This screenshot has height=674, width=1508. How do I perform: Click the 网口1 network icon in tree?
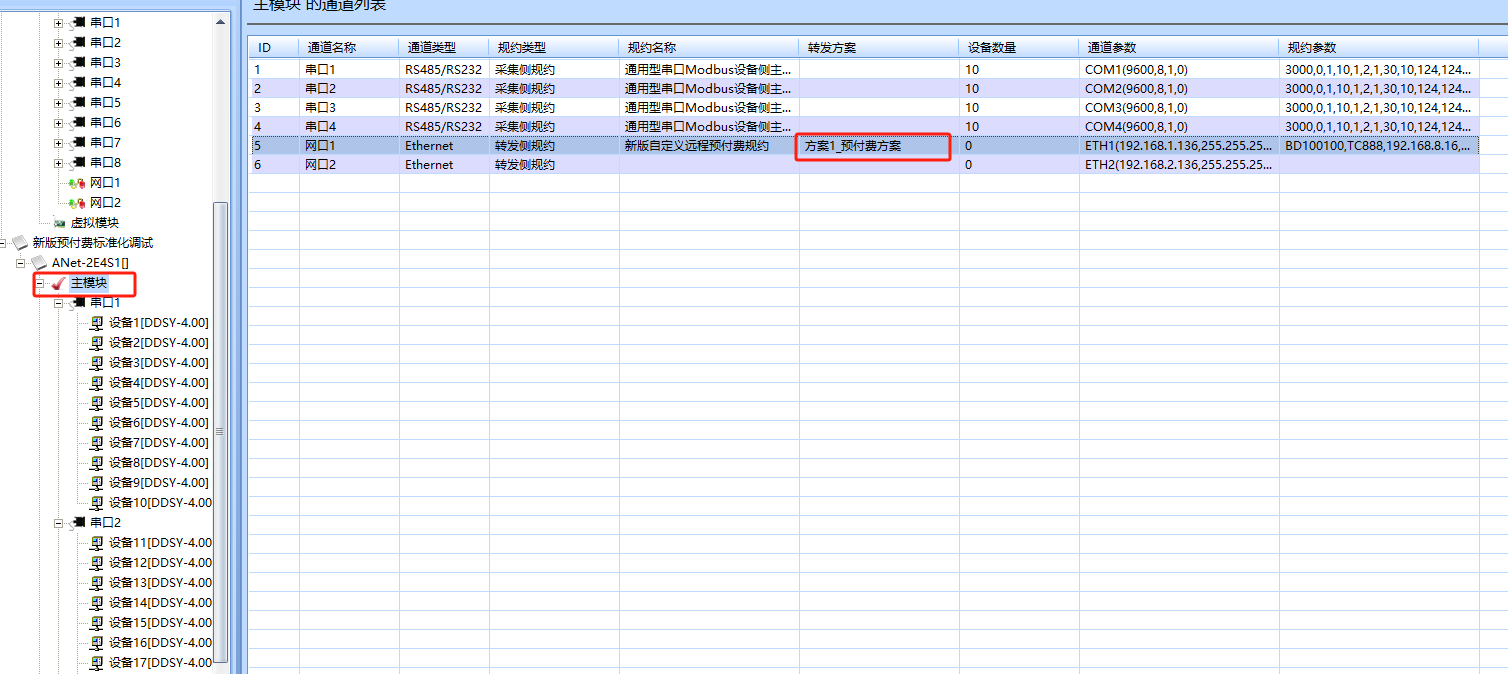(77, 183)
